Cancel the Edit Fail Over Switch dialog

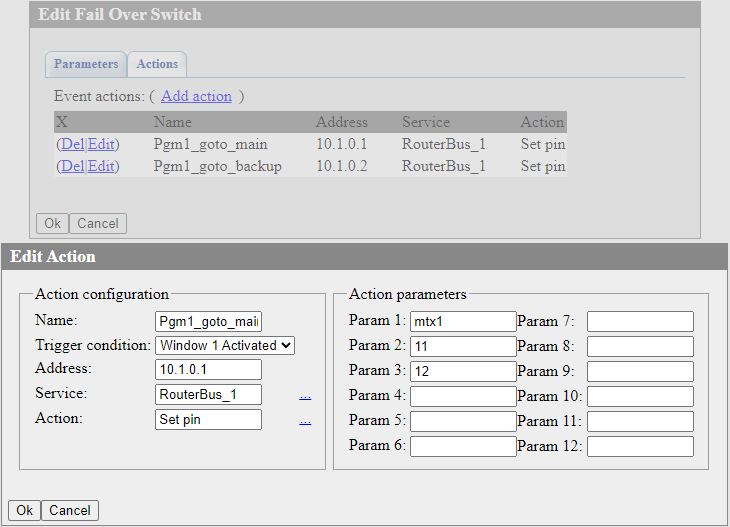98,223
